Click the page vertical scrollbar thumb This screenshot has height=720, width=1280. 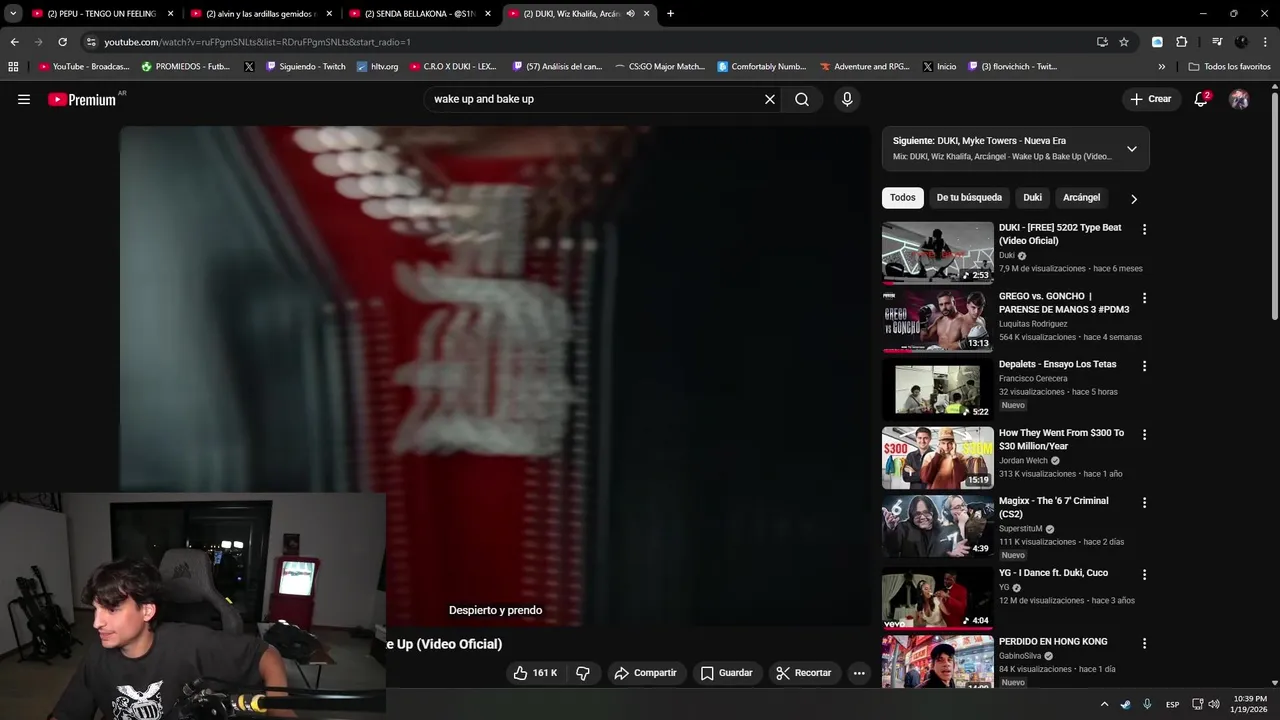click(x=1274, y=207)
